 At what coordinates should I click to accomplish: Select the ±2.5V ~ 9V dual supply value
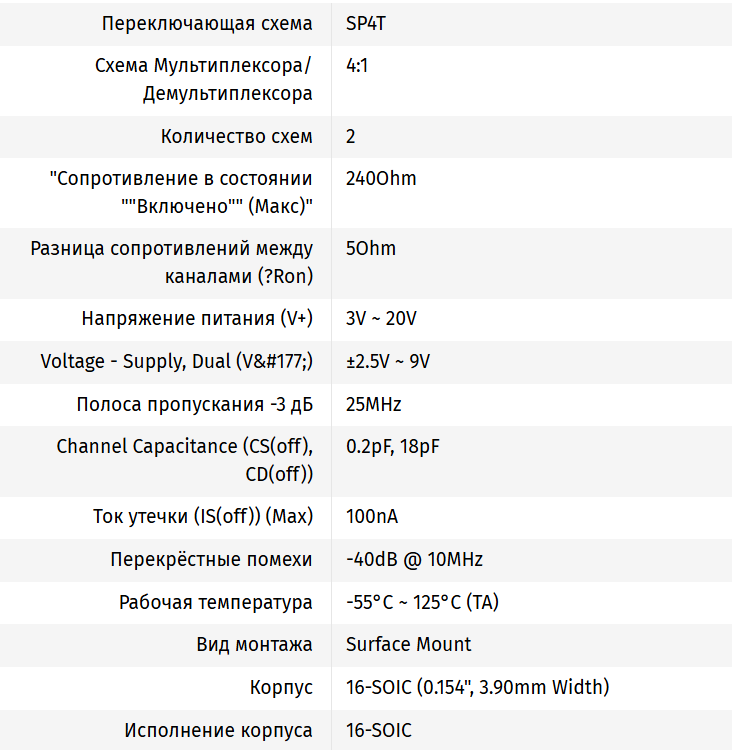pyautogui.click(x=388, y=361)
